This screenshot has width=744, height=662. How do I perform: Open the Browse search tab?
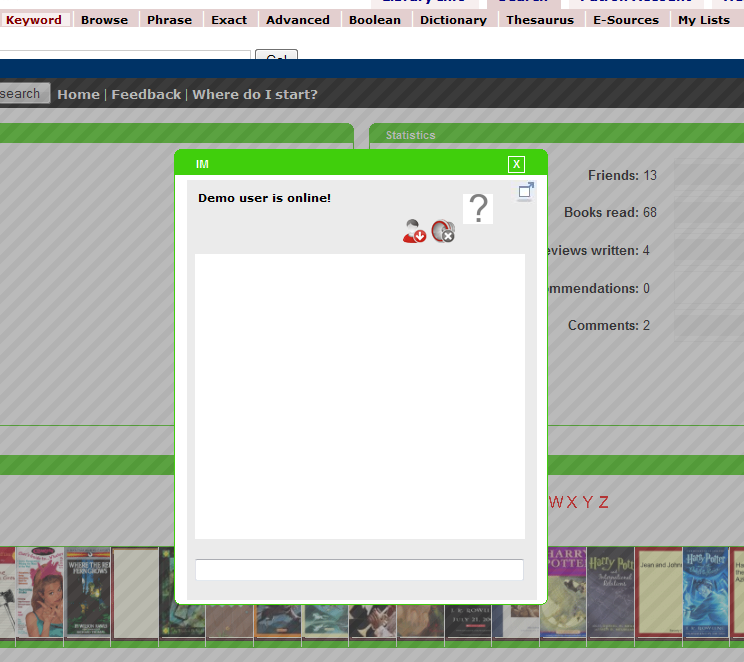(104, 20)
